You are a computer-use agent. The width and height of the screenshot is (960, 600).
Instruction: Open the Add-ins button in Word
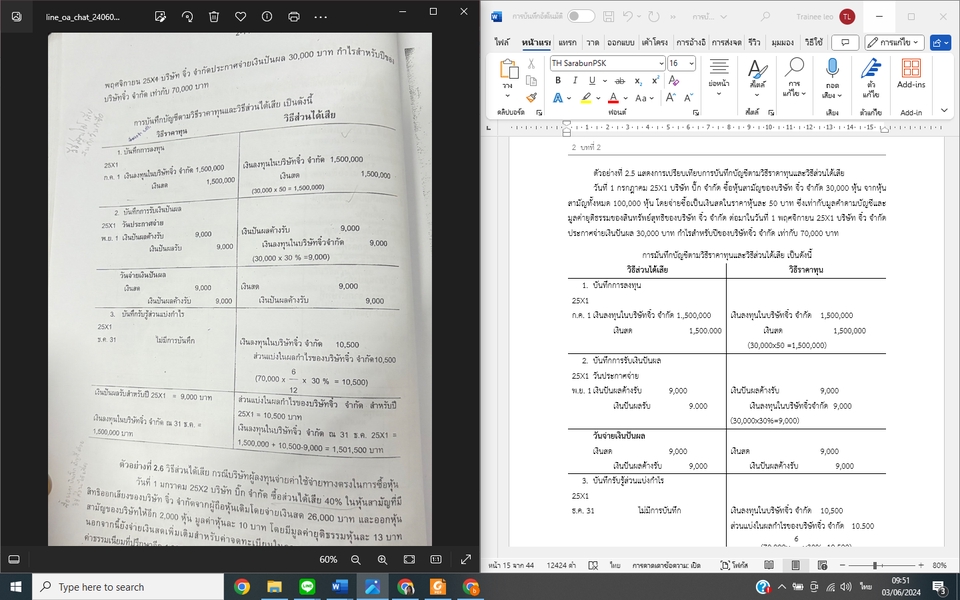coord(911,73)
